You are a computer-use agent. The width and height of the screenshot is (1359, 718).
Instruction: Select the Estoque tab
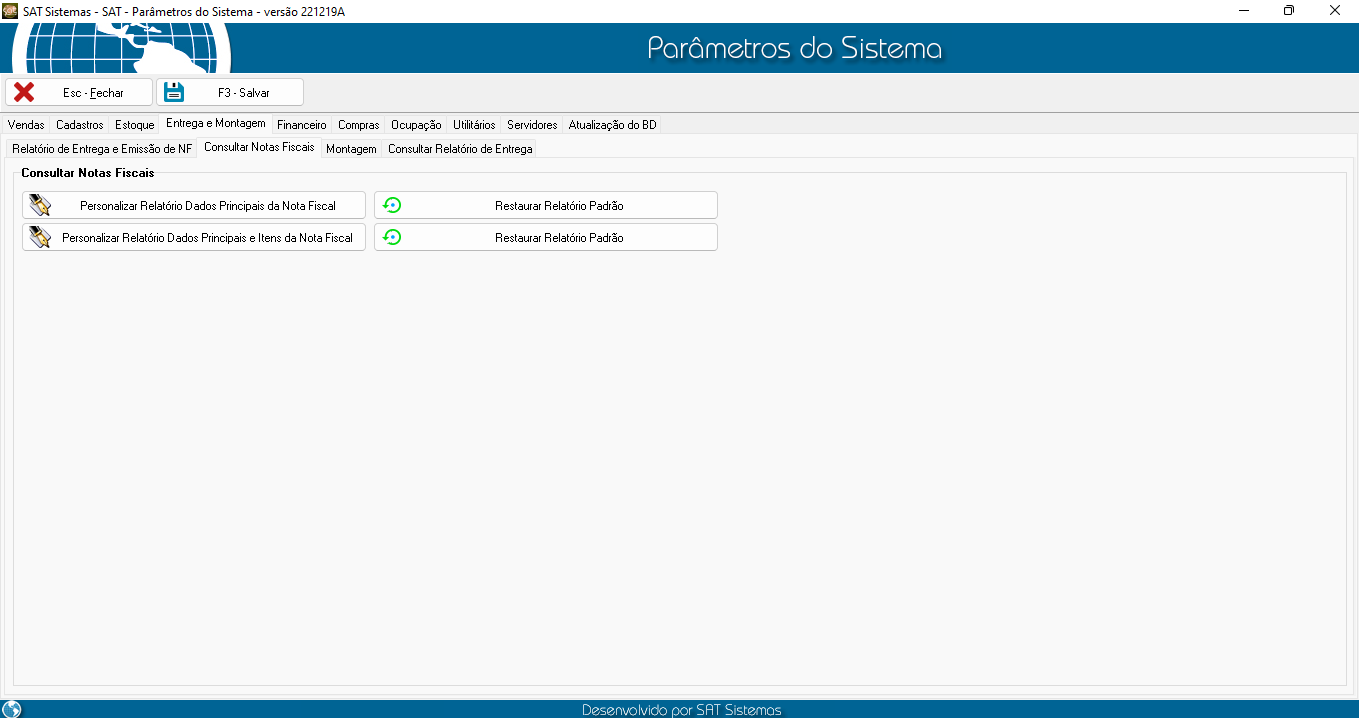134,125
